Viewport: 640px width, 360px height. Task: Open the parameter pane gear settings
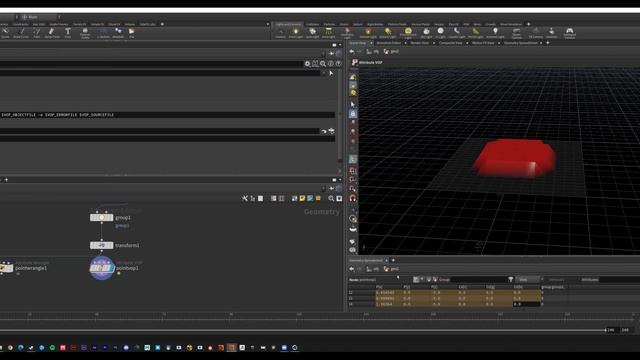[x=307, y=64]
